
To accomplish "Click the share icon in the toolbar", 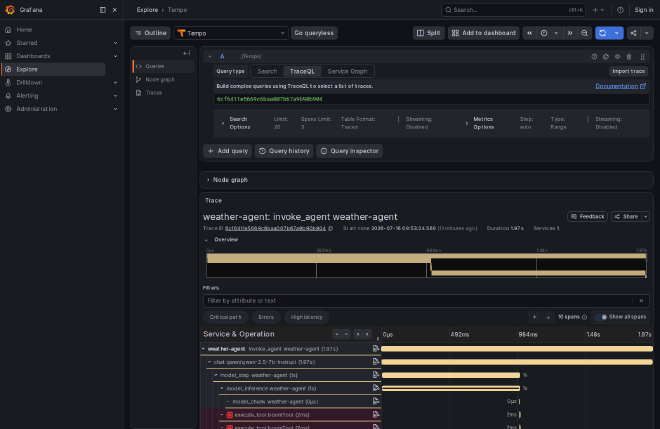I will pyautogui.click(x=633, y=33).
